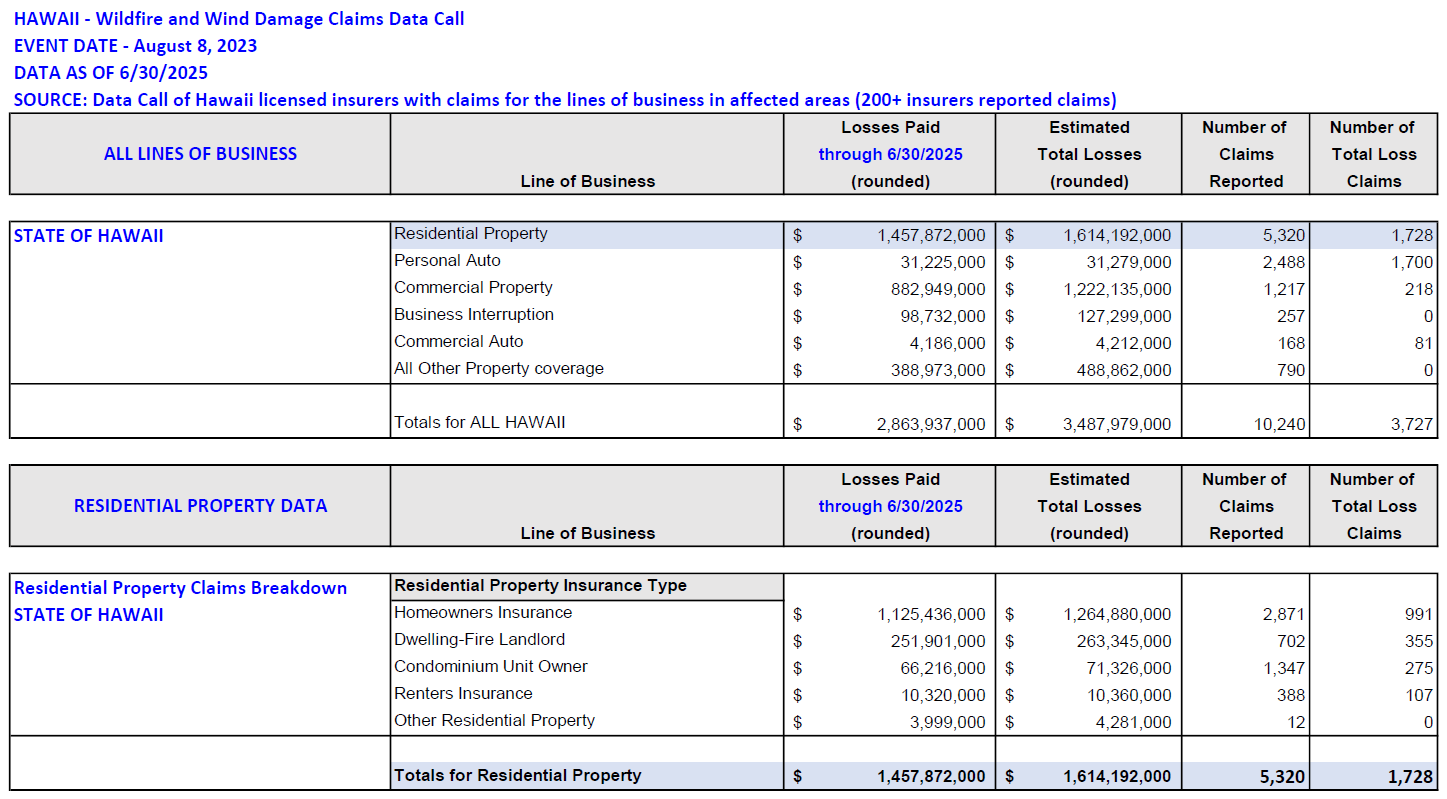
Task: Select Commercial Property total loss claims 218
Action: [x=1420, y=290]
